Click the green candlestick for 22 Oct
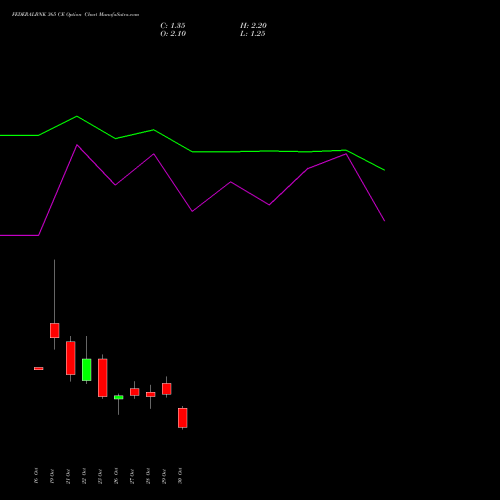 pos(87,370)
